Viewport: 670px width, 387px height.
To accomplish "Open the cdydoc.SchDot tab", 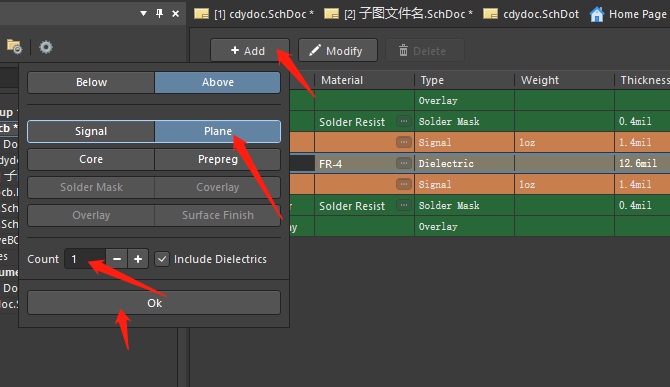I will (531, 14).
